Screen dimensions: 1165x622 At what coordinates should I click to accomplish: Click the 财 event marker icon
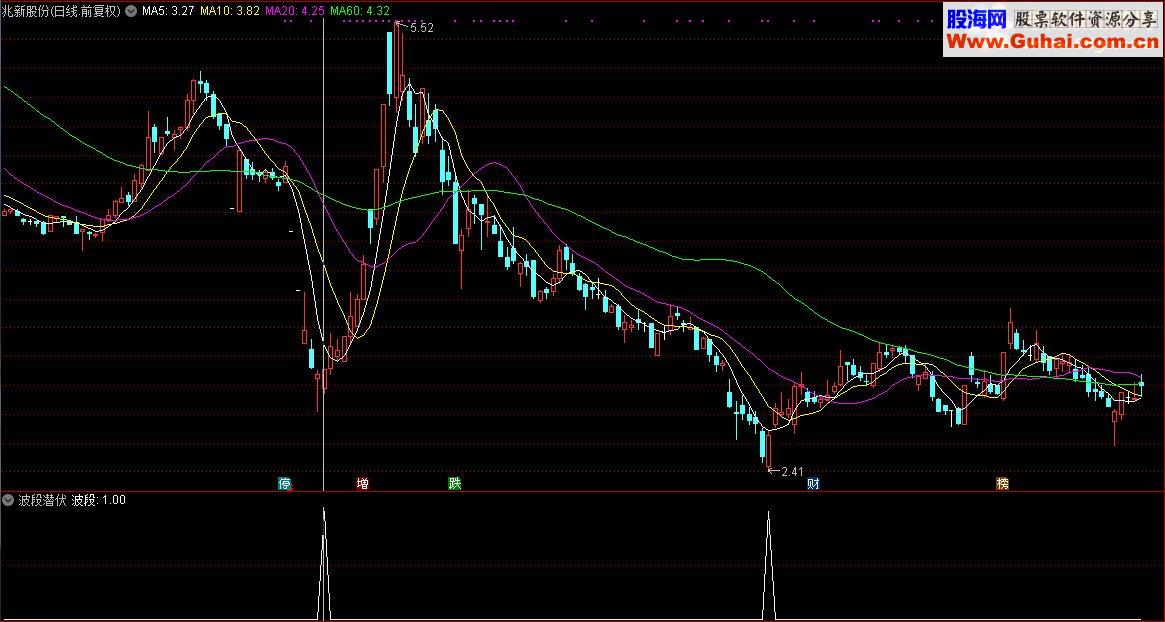(814, 484)
